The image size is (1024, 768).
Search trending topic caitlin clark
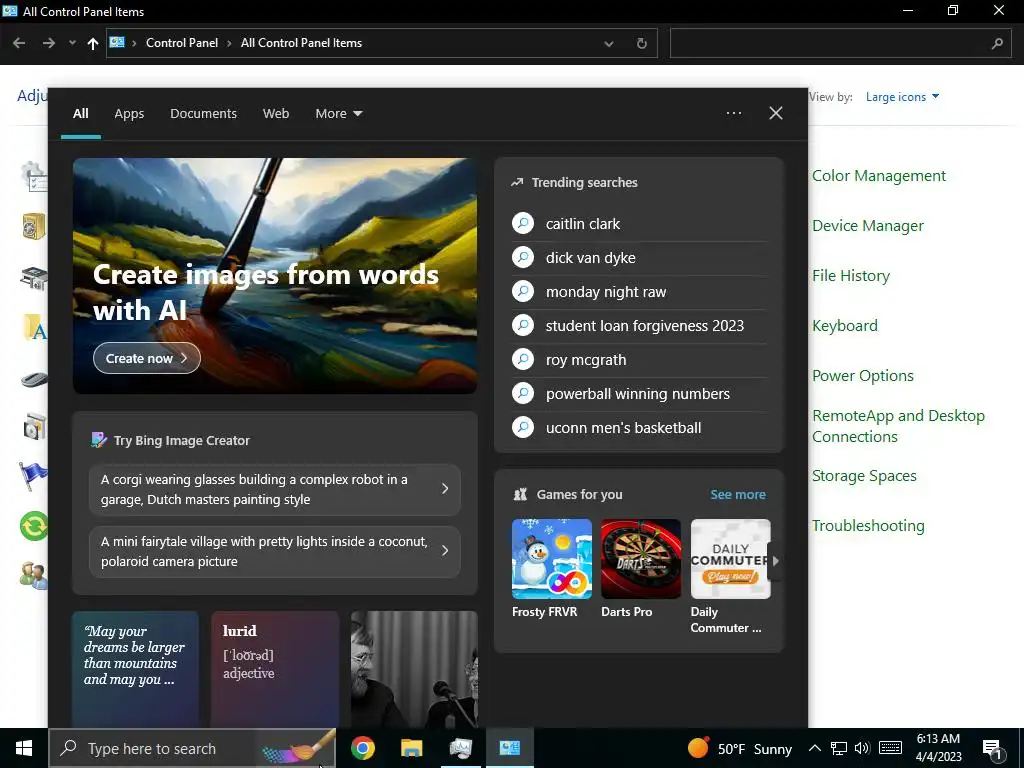click(639, 224)
